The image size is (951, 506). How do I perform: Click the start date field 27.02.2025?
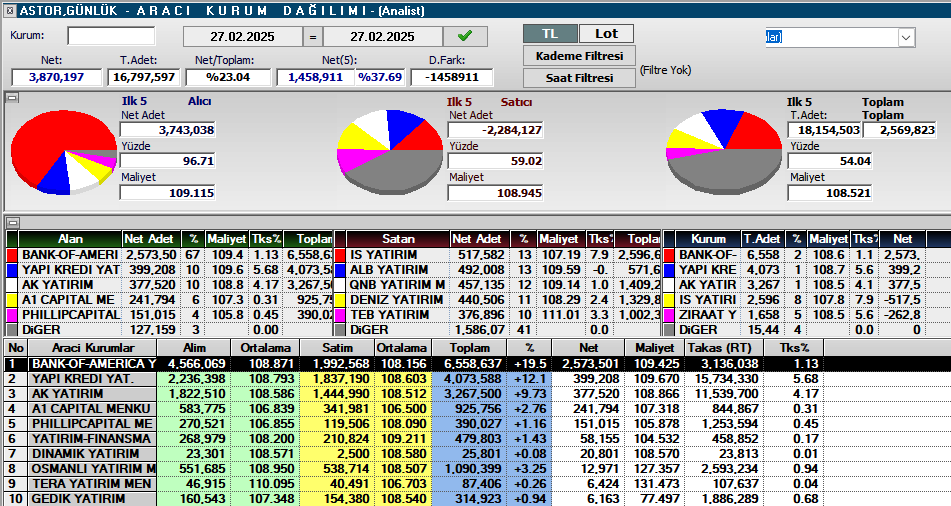pyautogui.click(x=243, y=36)
